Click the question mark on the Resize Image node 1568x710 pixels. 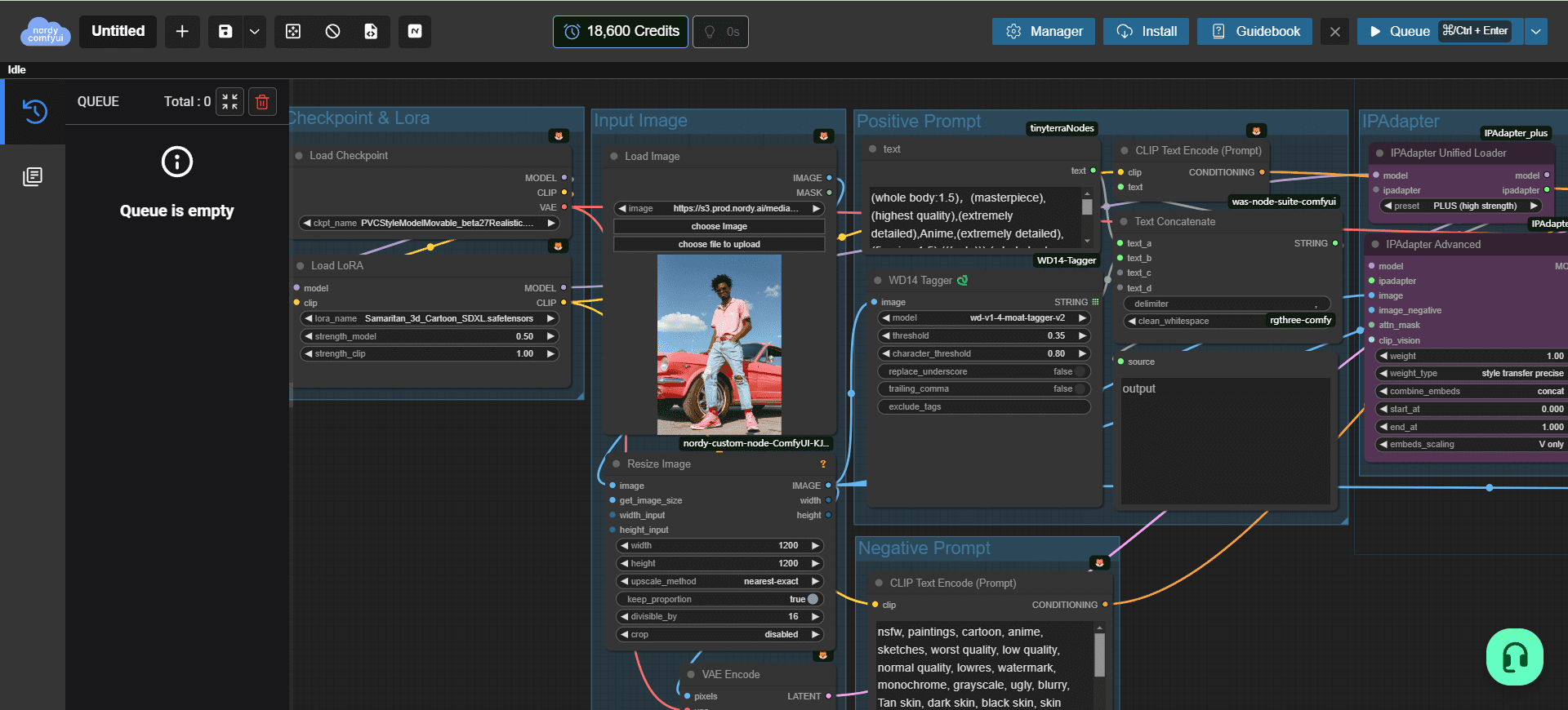click(823, 464)
